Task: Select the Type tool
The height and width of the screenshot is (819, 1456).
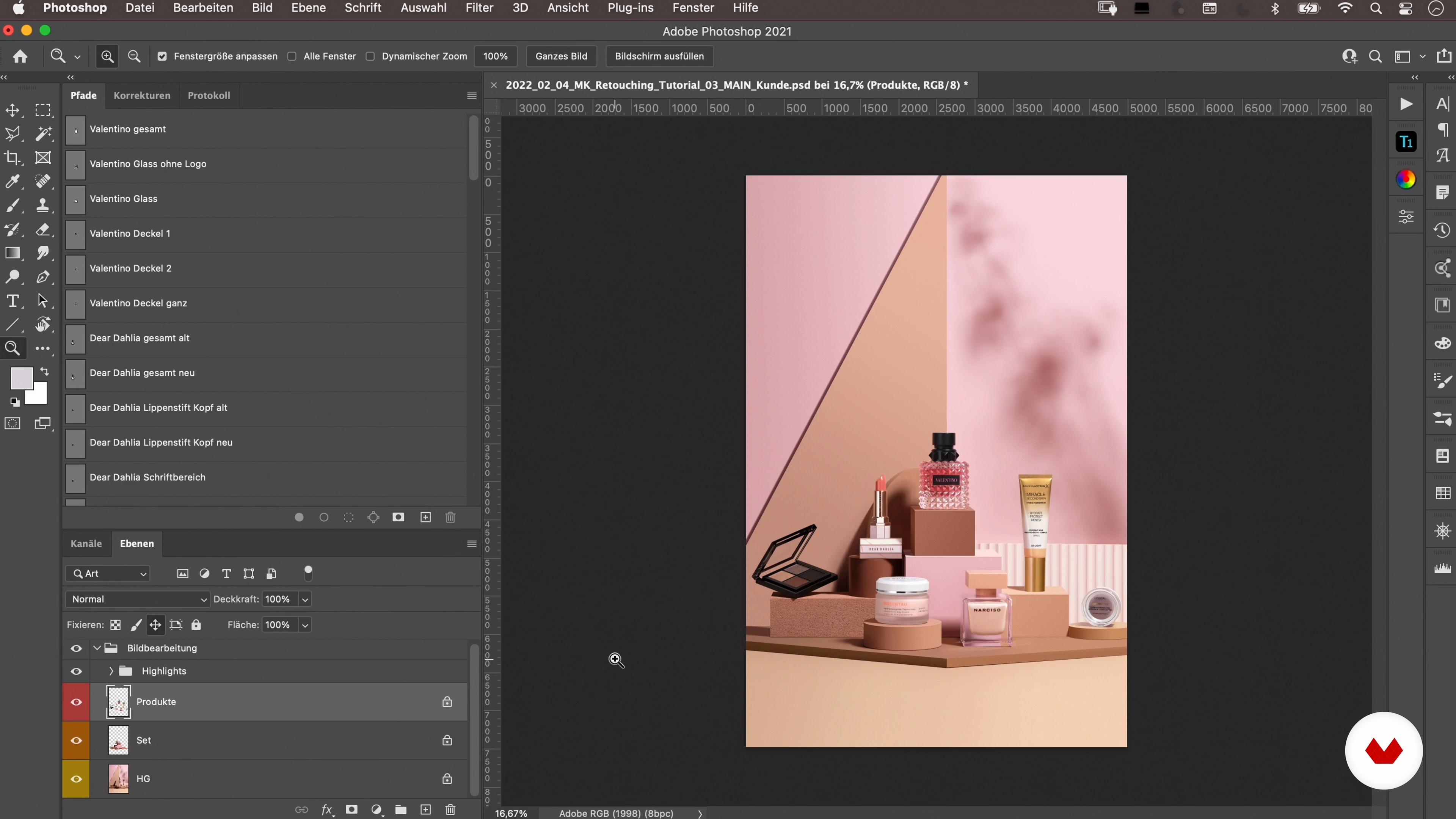Action: 13,301
